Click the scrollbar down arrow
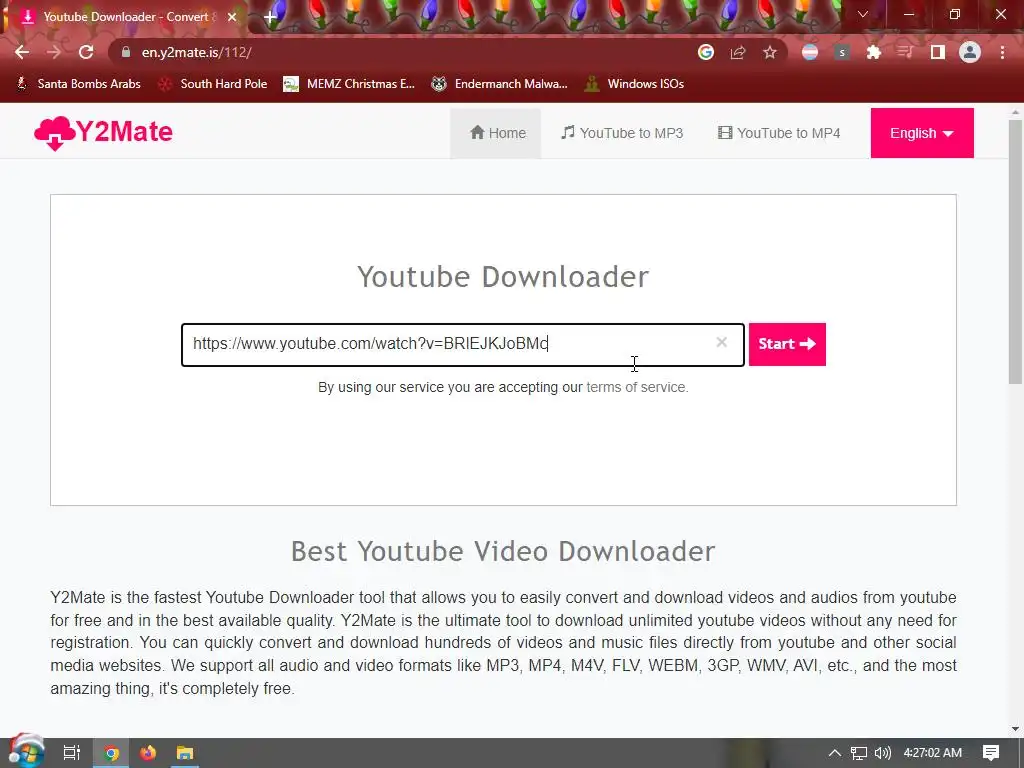 click(1015, 729)
